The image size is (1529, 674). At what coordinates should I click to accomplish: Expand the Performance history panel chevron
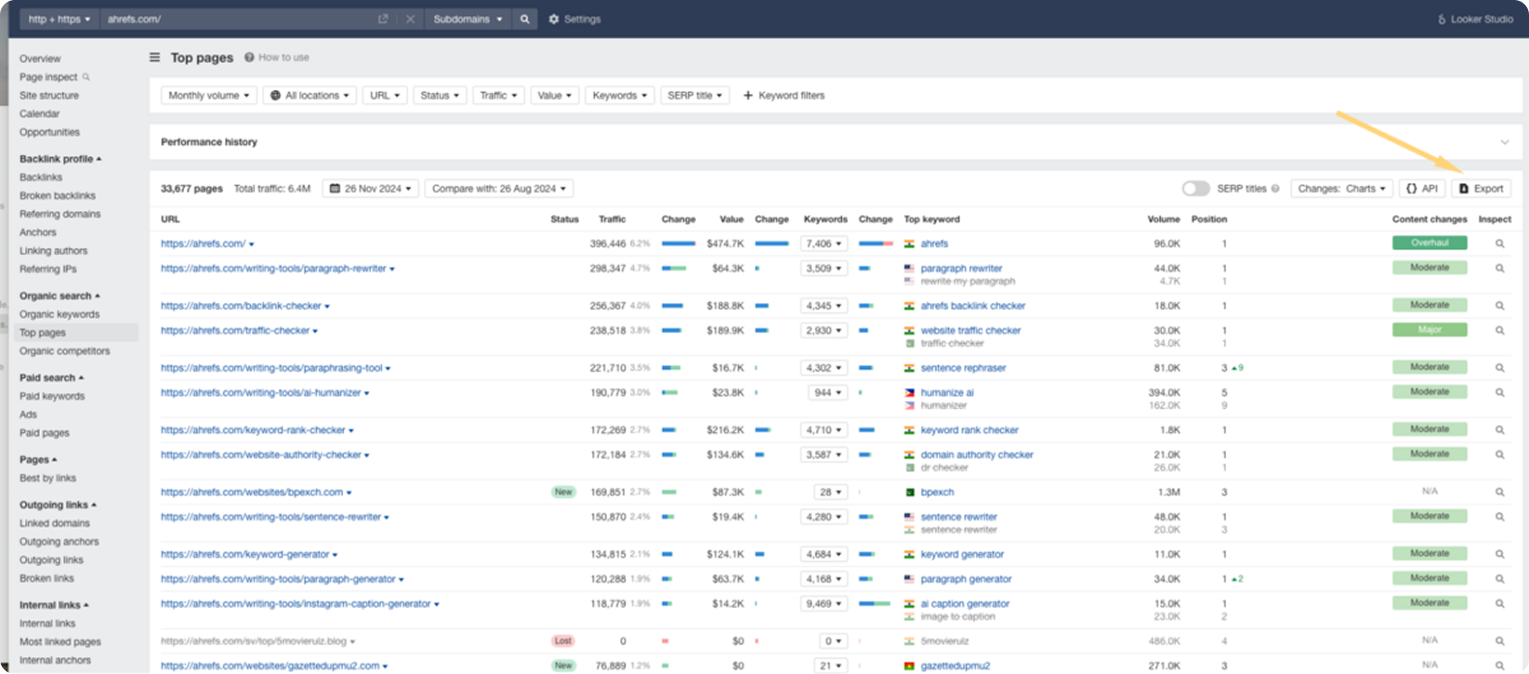[1504, 142]
